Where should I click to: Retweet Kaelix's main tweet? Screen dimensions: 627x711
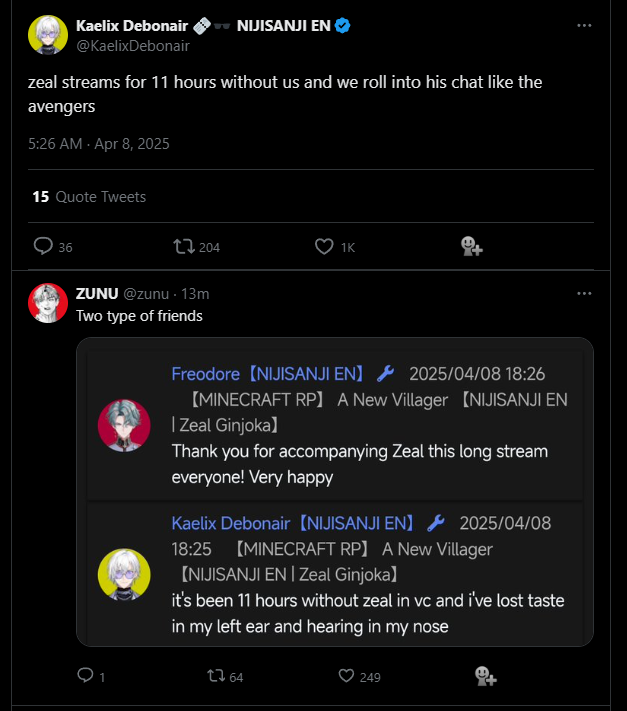pyautogui.click(x=183, y=246)
